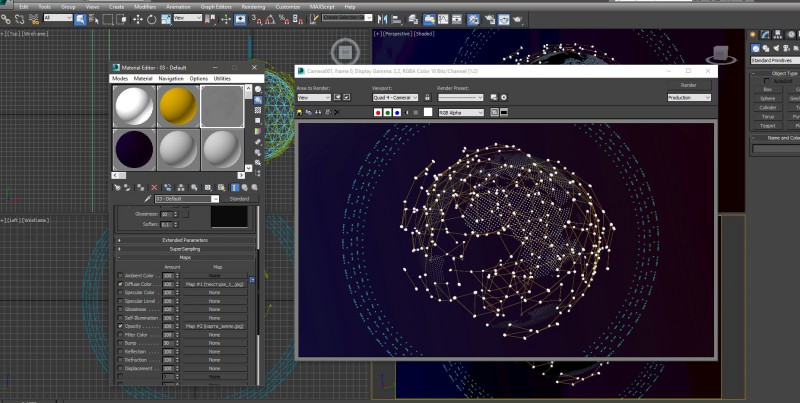Click the Unlink Selection tool
This screenshot has width=800, height=403.
[x=19, y=19]
